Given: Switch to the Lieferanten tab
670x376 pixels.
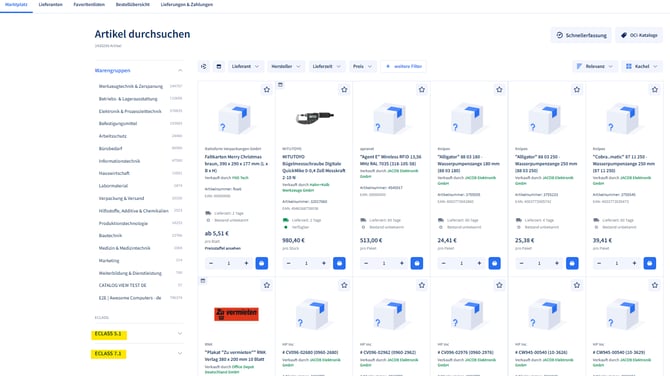Looking at the screenshot, I should [50, 5].
